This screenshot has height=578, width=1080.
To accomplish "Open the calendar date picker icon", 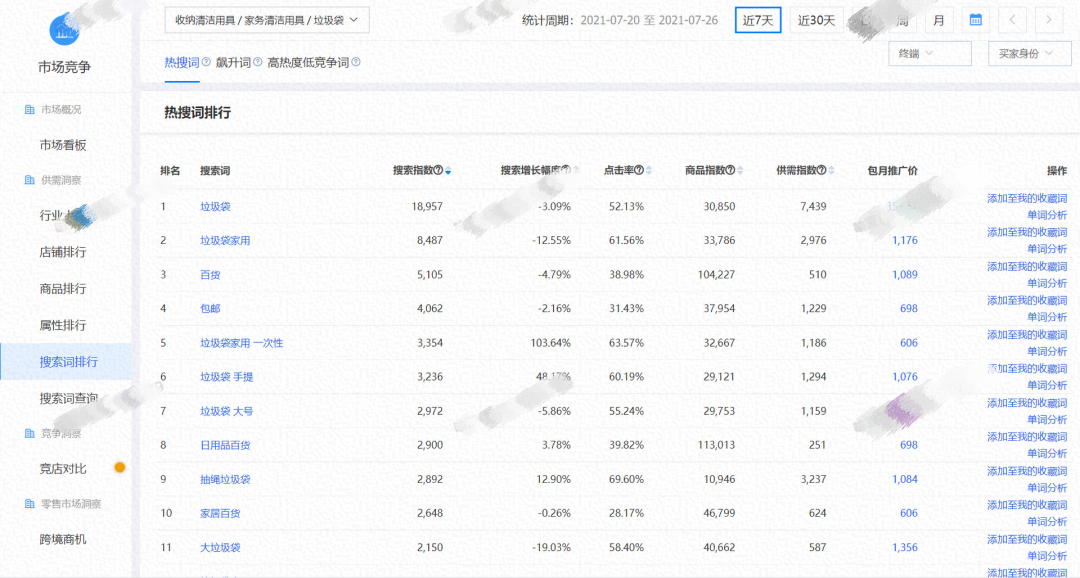I will click(x=975, y=20).
